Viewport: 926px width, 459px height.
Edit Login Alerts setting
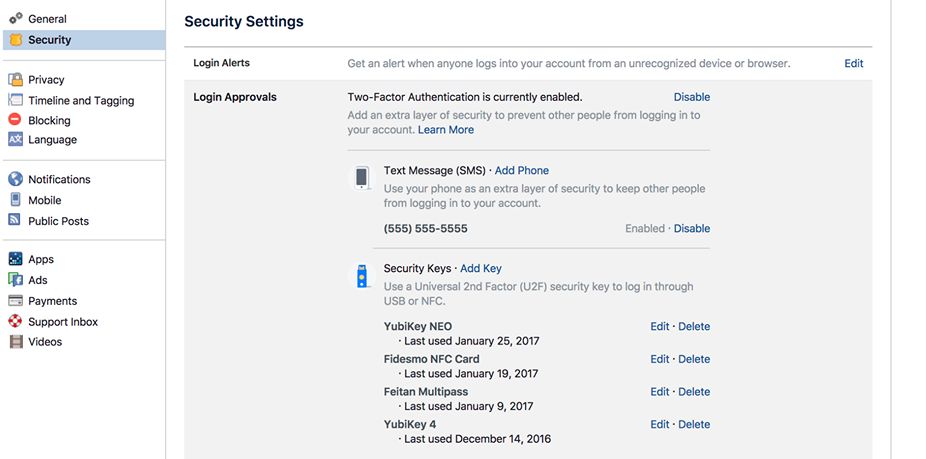click(853, 63)
